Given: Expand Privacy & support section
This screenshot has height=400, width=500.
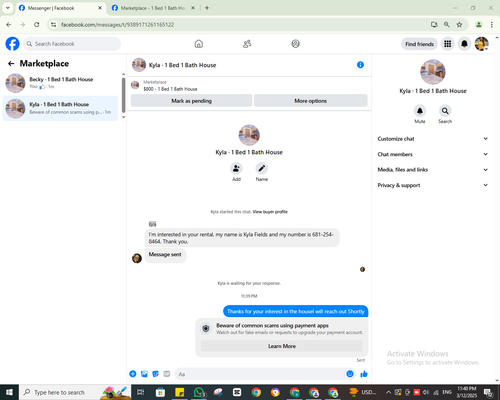Looking at the screenshot, I should [x=432, y=185].
